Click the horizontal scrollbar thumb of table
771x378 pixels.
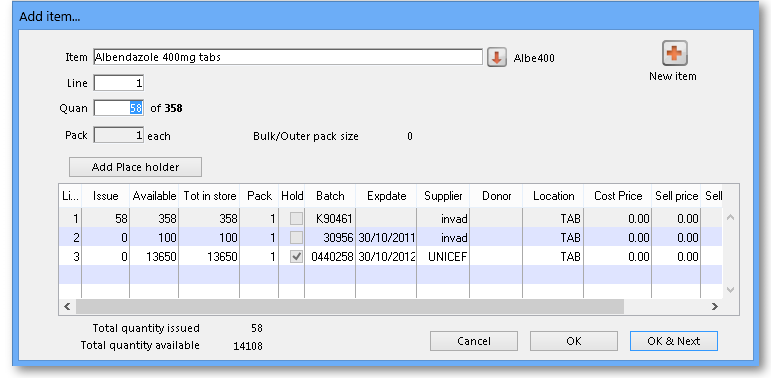pyautogui.click(x=350, y=306)
